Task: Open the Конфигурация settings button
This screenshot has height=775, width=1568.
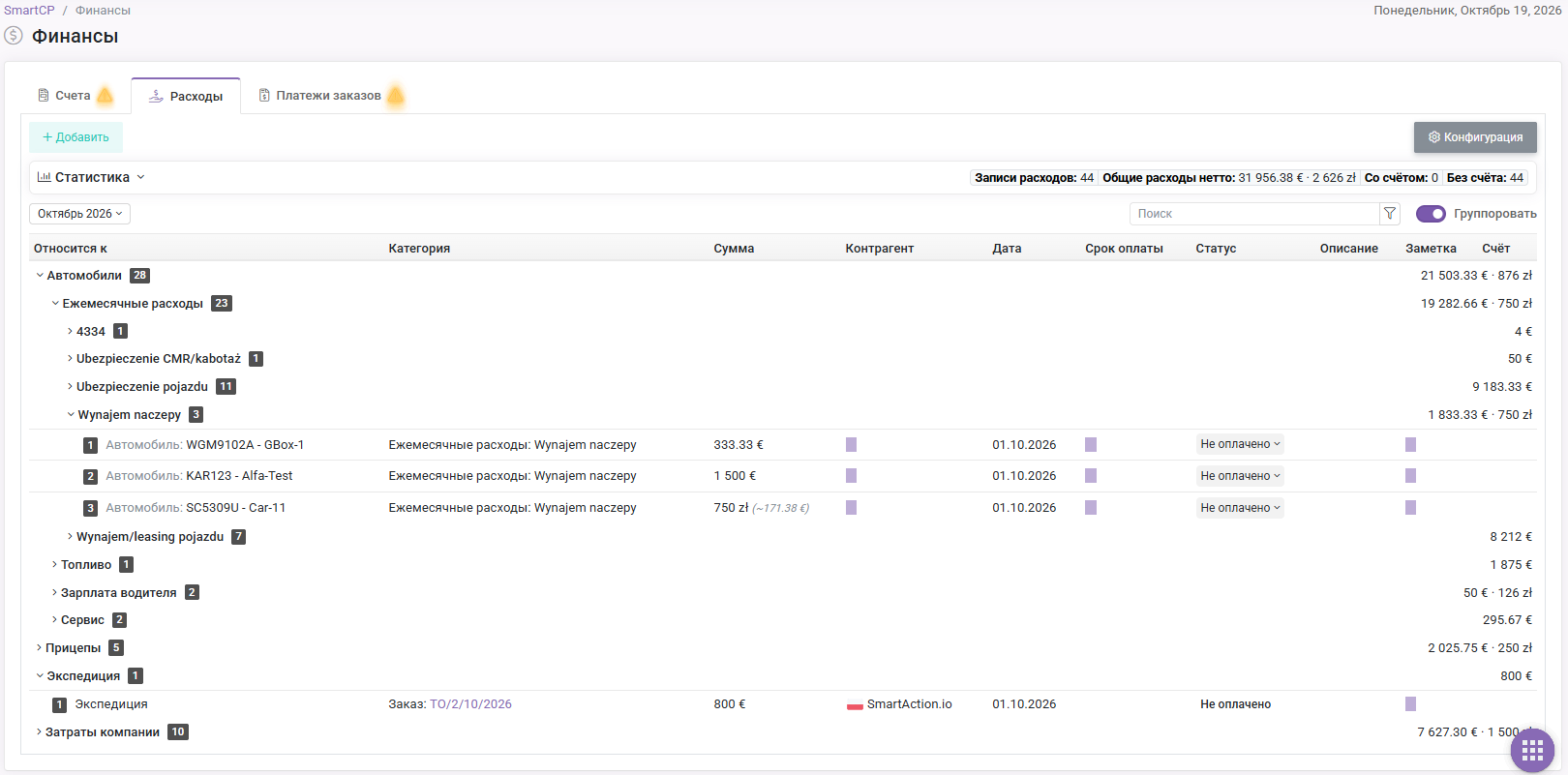Action: click(x=1475, y=137)
